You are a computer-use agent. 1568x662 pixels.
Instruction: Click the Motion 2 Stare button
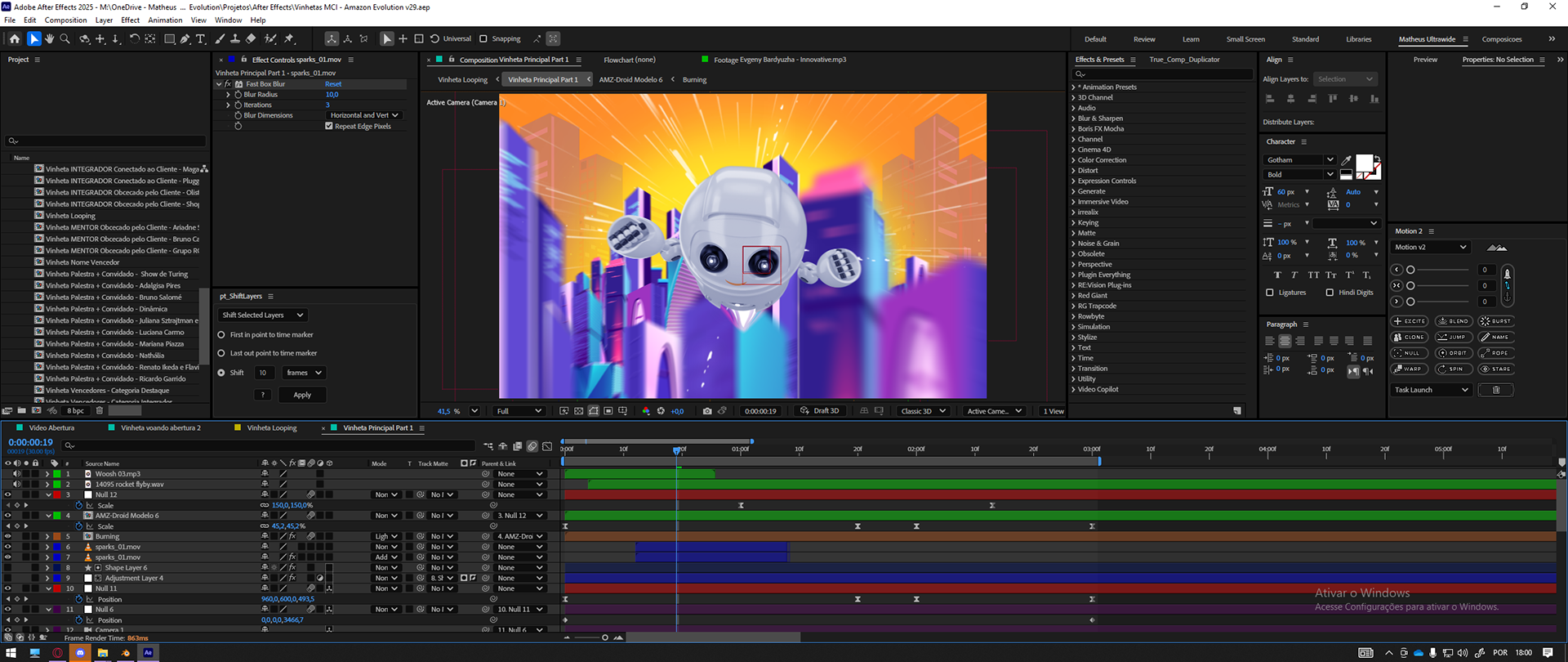(1496, 369)
